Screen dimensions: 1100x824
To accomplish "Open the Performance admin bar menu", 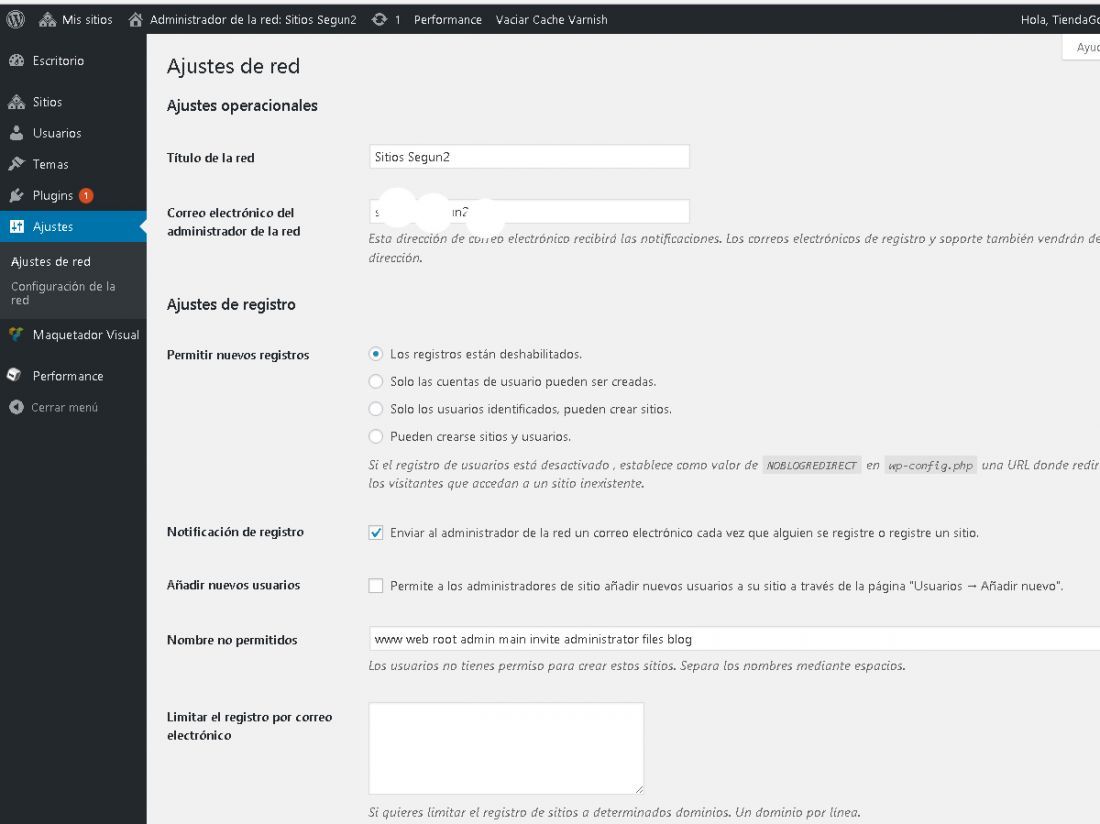I will (x=448, y=20).
